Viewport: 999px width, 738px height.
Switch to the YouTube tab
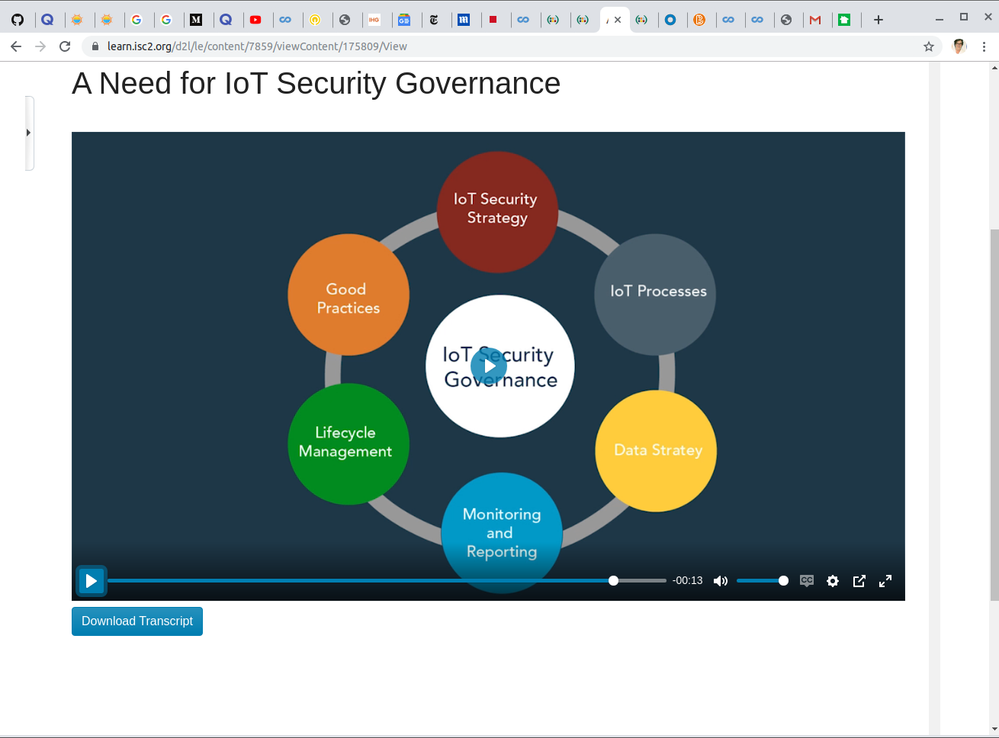point(256,19)
